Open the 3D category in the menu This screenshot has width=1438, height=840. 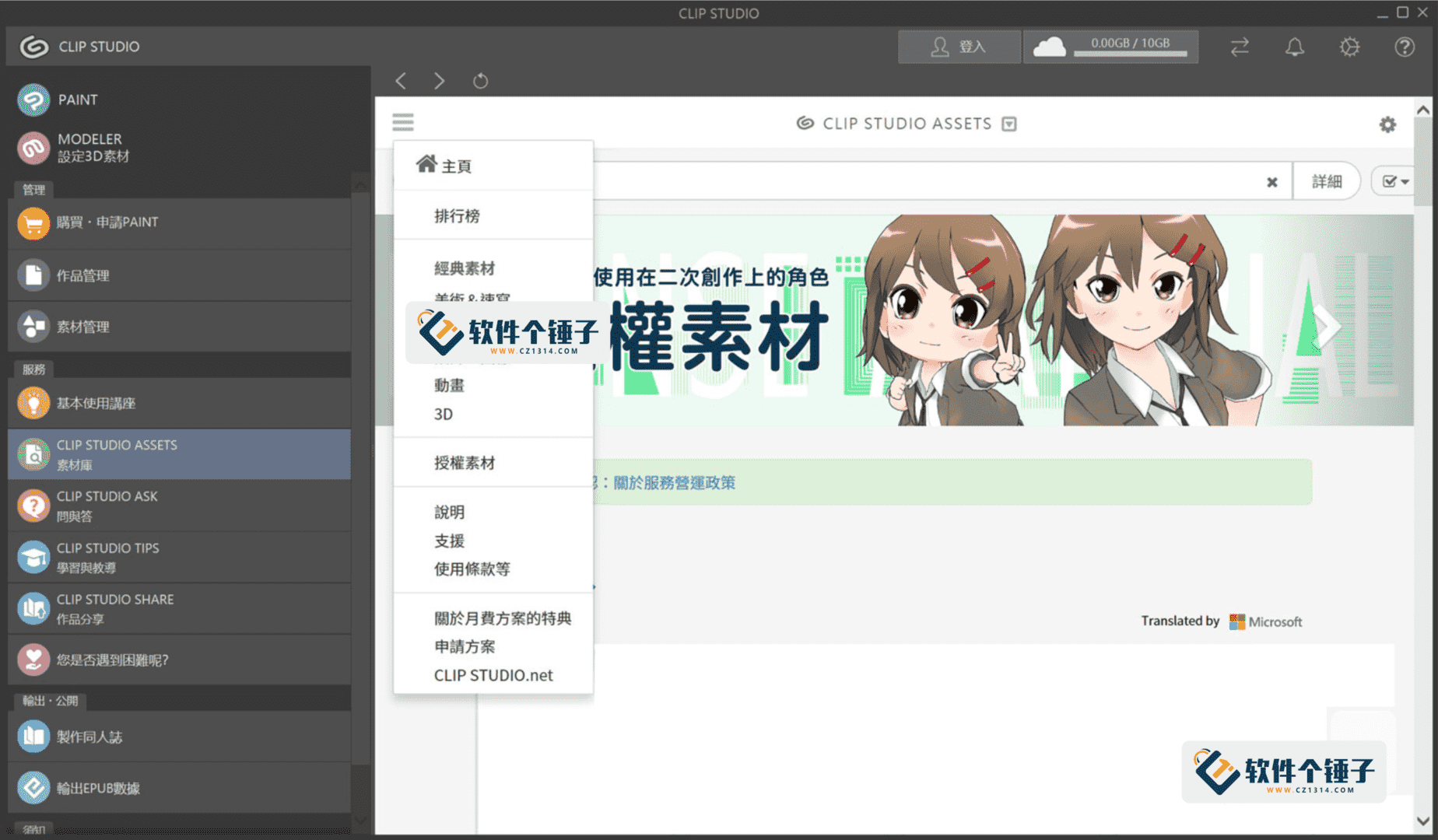click(444, 415)
